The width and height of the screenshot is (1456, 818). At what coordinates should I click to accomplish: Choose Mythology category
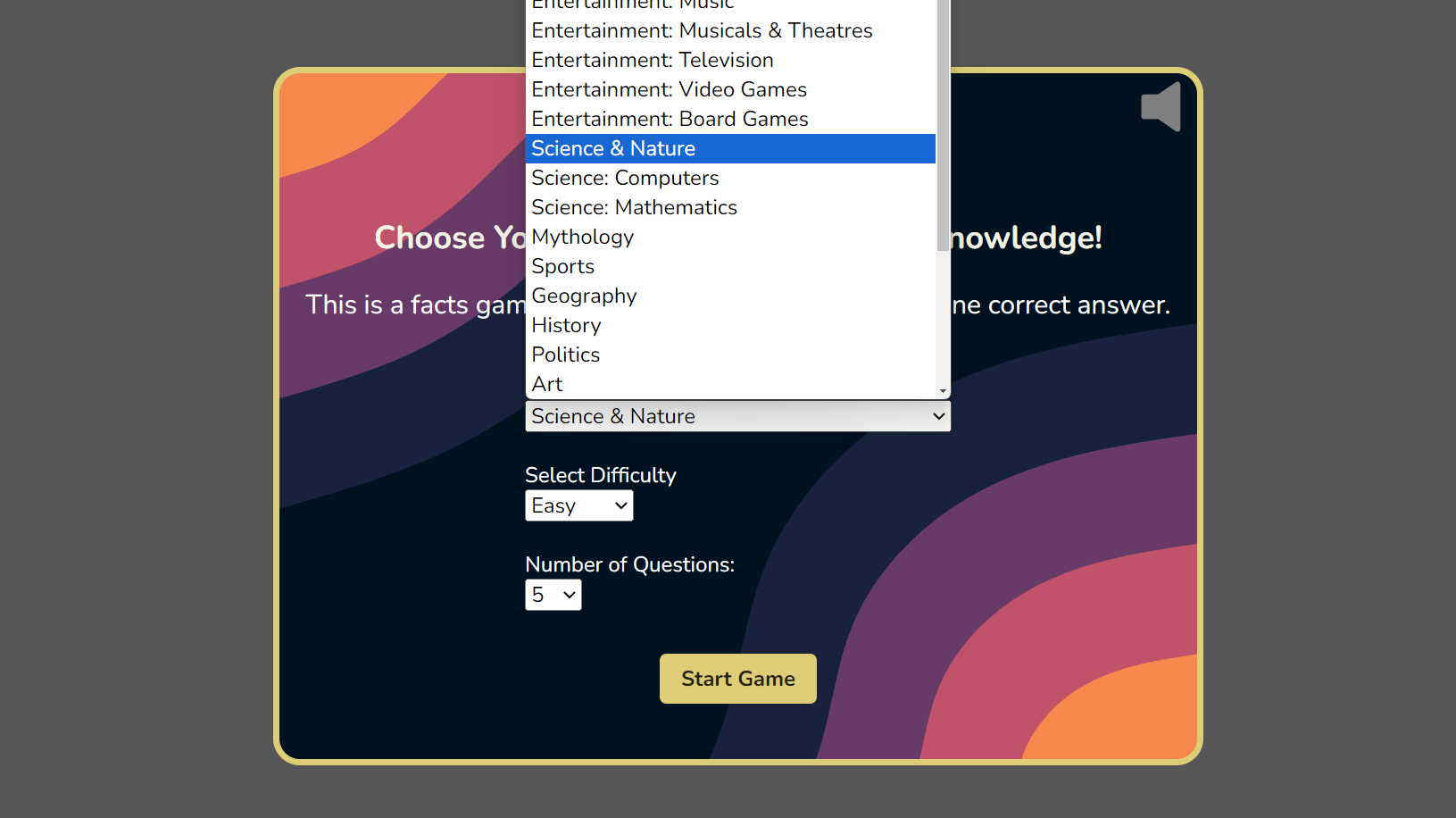(x=582, y=237)
